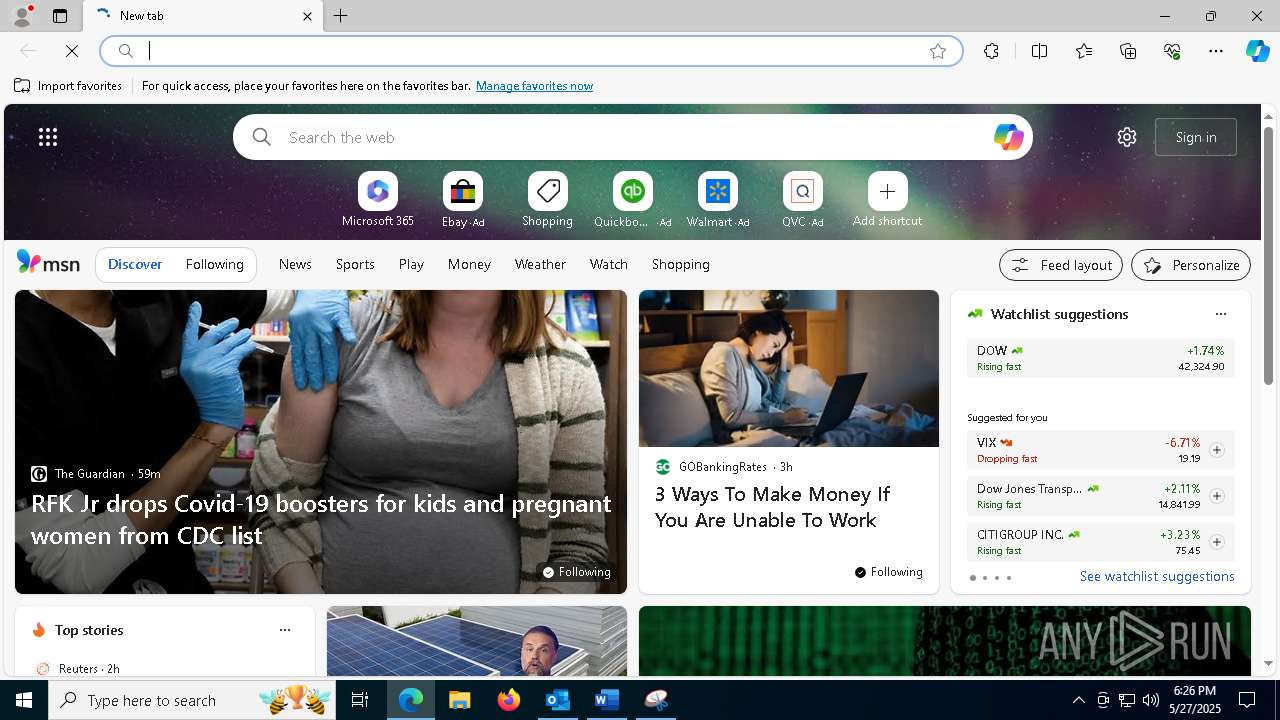This screenshot has height=720, width=1280.
Task: Open the Watch section
Action: [x=609, y=264]
